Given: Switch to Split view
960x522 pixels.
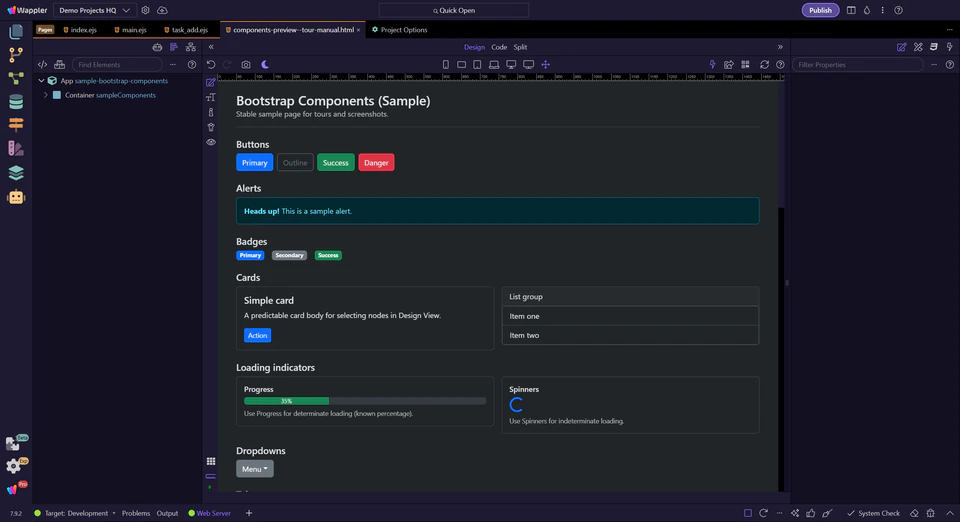Looking at the screenshot, I should (520, 47).
